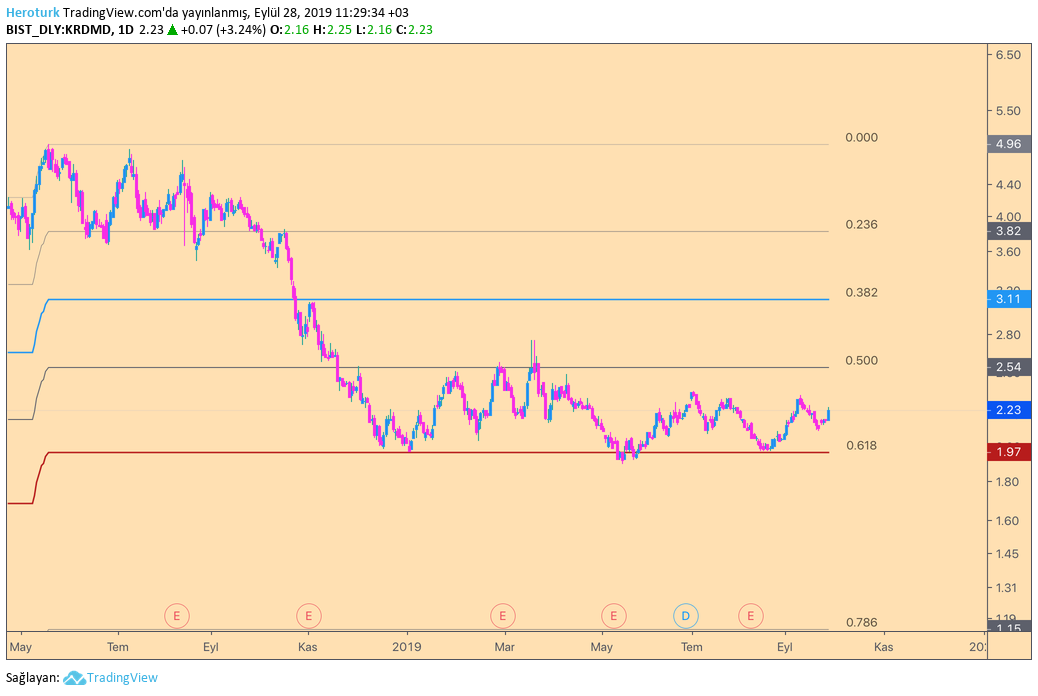
Task: Click the C:2.23 close value
Action: click(x=414, y=30)
